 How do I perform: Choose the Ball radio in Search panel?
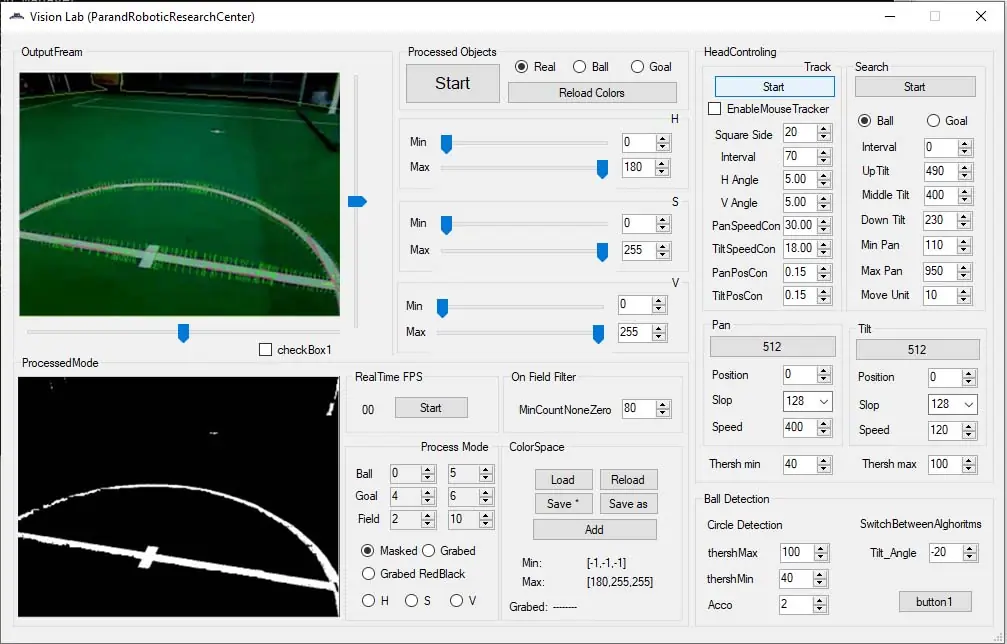(x=864, y=121)
